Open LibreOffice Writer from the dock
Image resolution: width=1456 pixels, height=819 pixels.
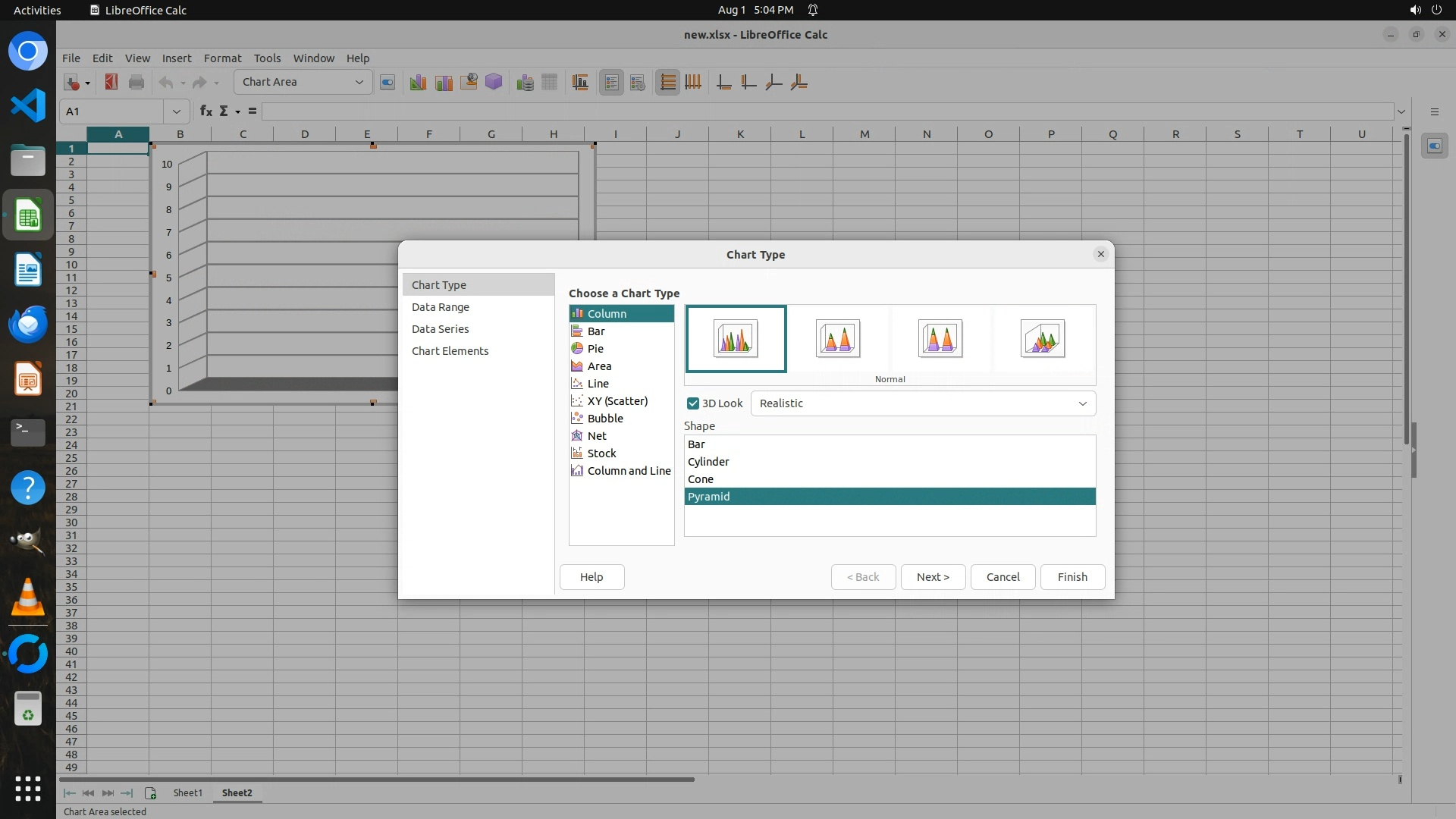pos(28,270)
